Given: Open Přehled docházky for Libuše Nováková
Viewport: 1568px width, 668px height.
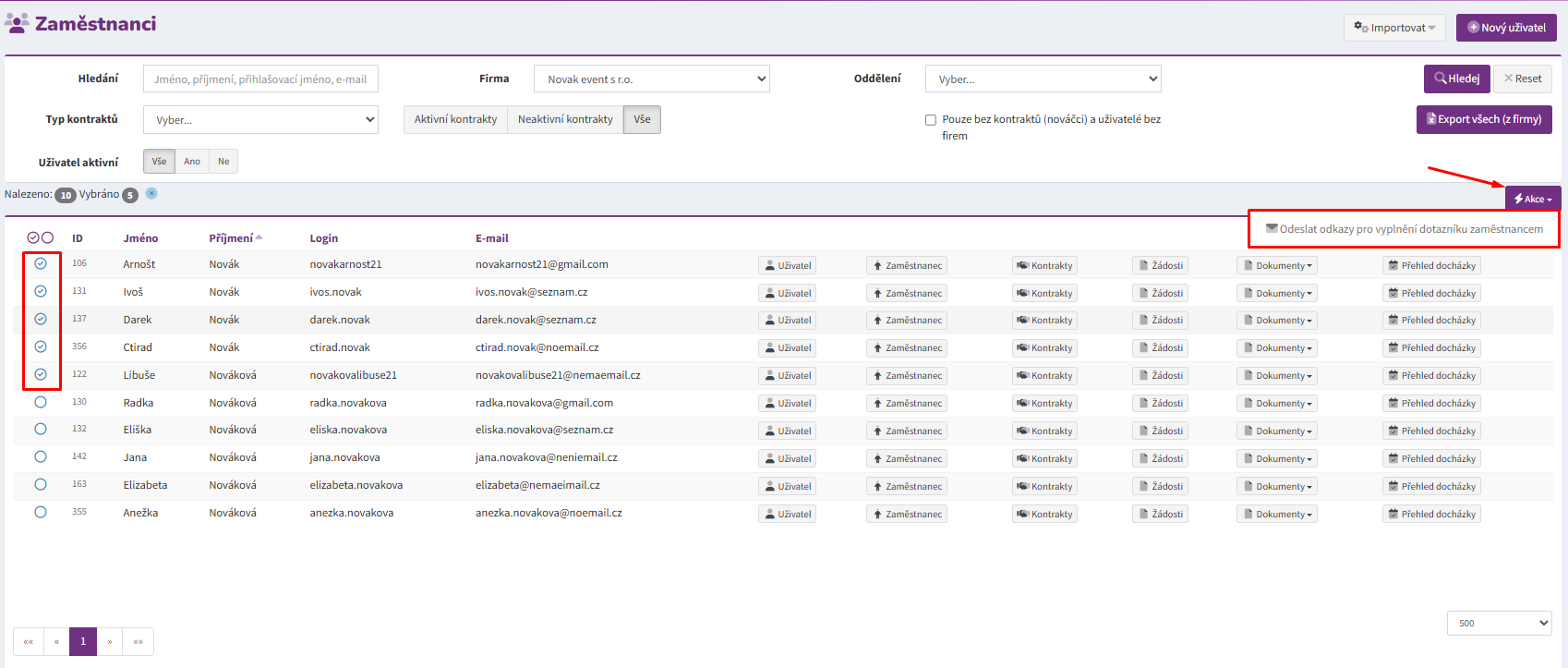Looking at the screenshot, I should point(1430,376).
